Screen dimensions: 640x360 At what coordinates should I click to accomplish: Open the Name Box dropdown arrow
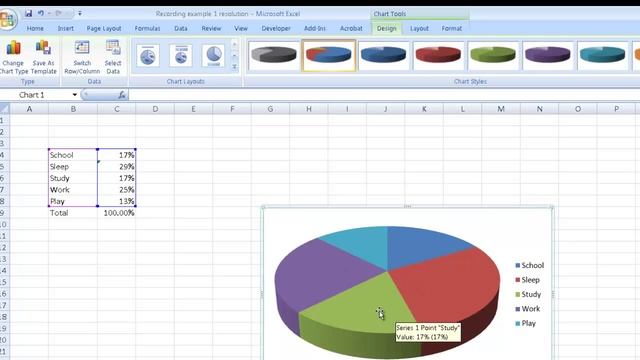pyautogui.click(x=75, y=95)
